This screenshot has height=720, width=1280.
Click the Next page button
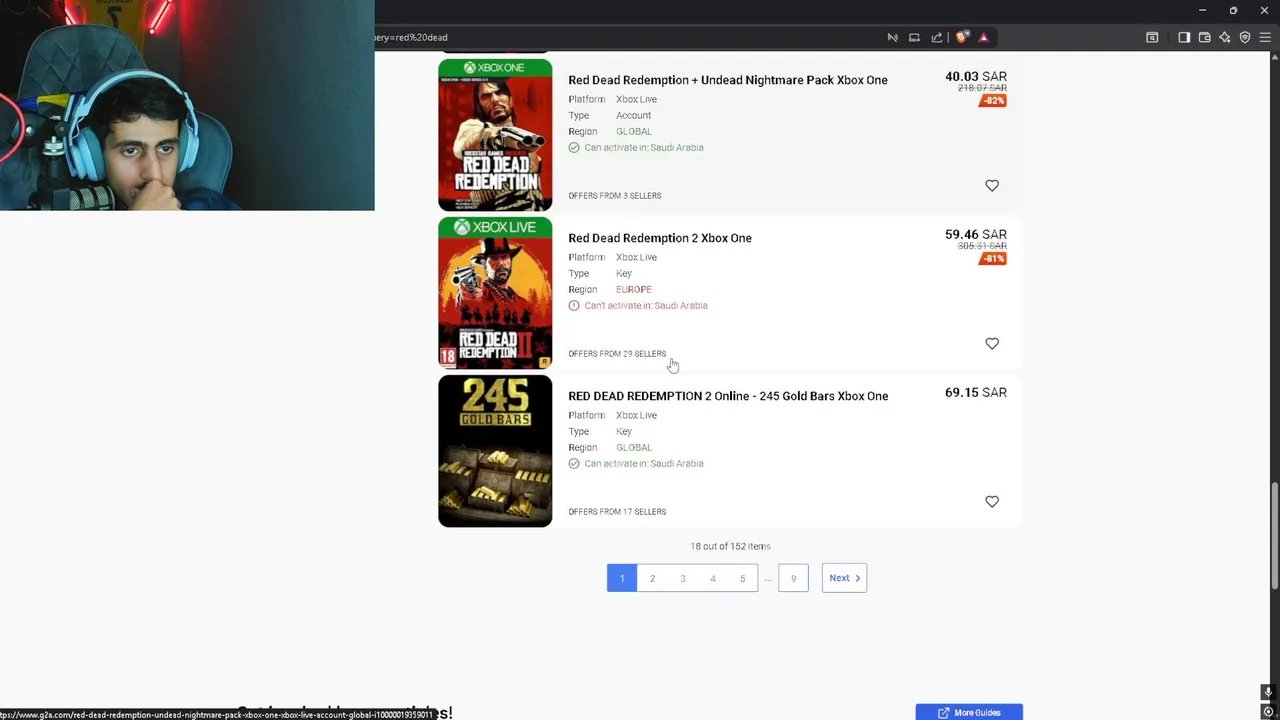844,578
